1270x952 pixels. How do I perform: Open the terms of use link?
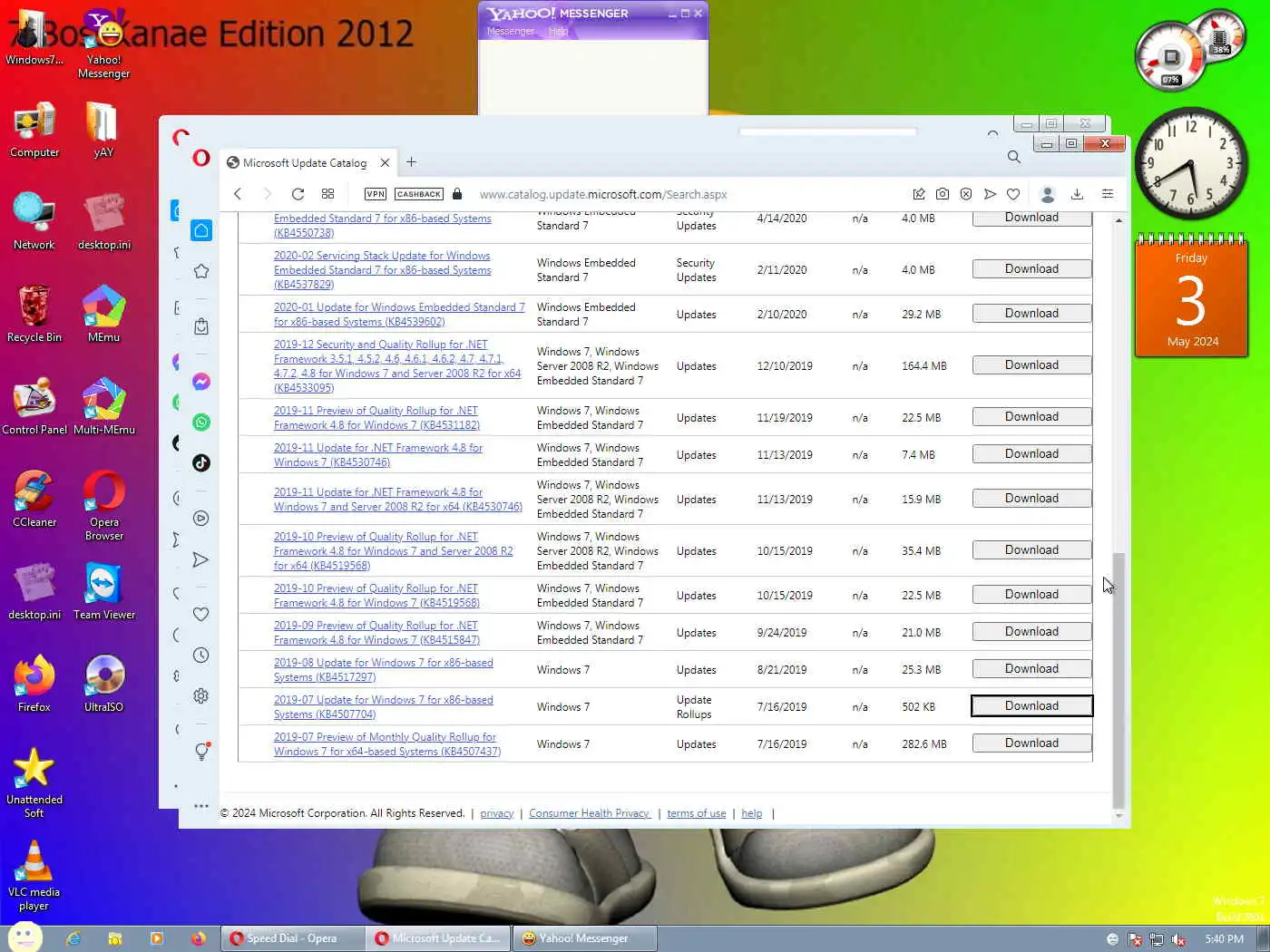click(696, 813)
